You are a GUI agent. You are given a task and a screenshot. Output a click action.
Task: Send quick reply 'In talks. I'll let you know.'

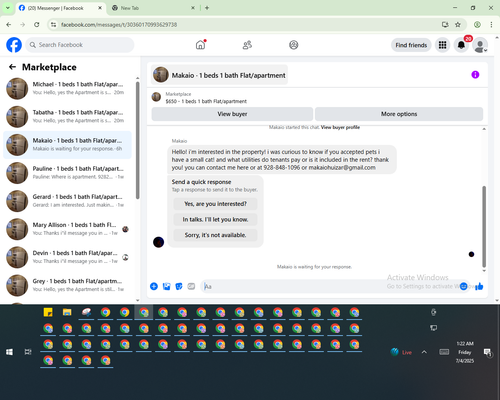pyautogui.click(x=215, y=219)
